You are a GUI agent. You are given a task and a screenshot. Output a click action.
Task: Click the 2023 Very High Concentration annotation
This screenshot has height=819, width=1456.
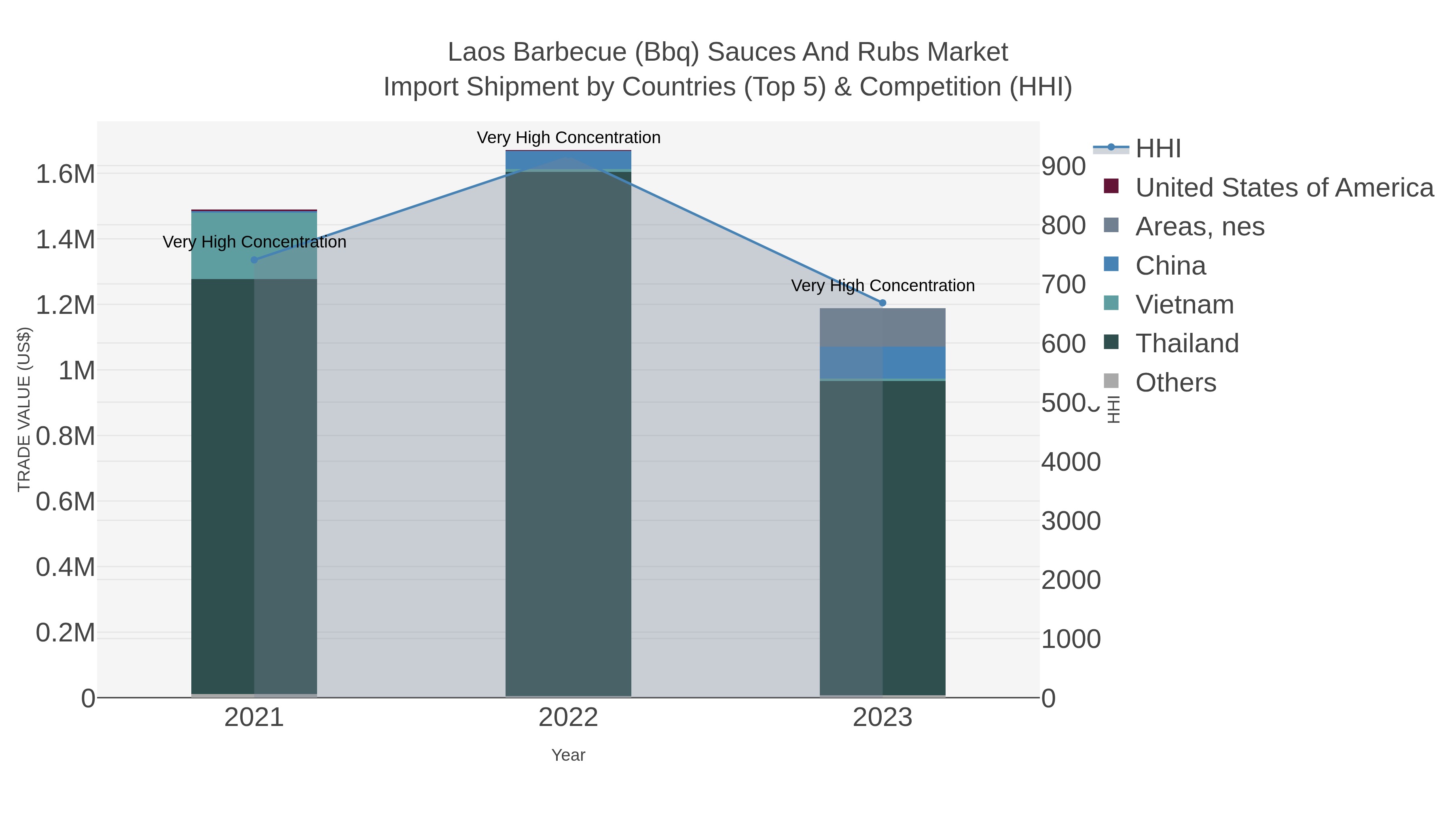(883, 286)
